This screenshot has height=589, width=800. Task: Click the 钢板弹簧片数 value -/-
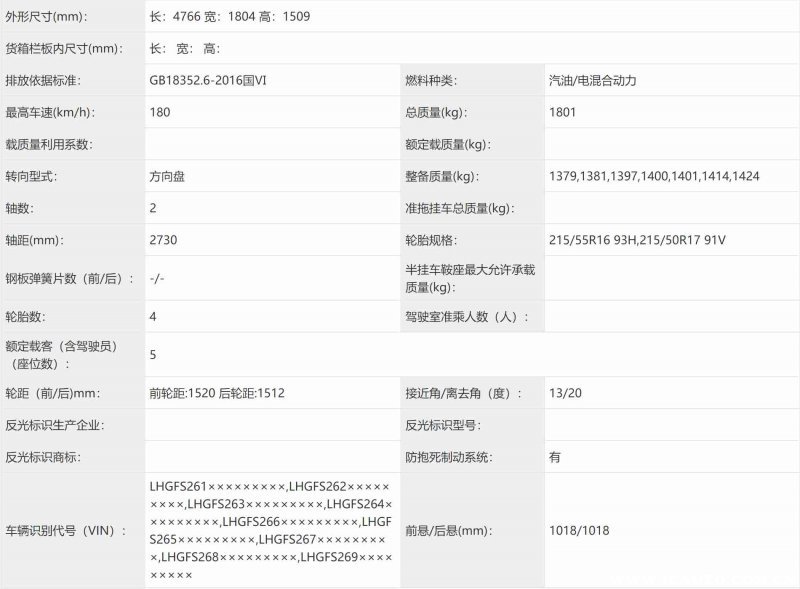tap(157, 279)
